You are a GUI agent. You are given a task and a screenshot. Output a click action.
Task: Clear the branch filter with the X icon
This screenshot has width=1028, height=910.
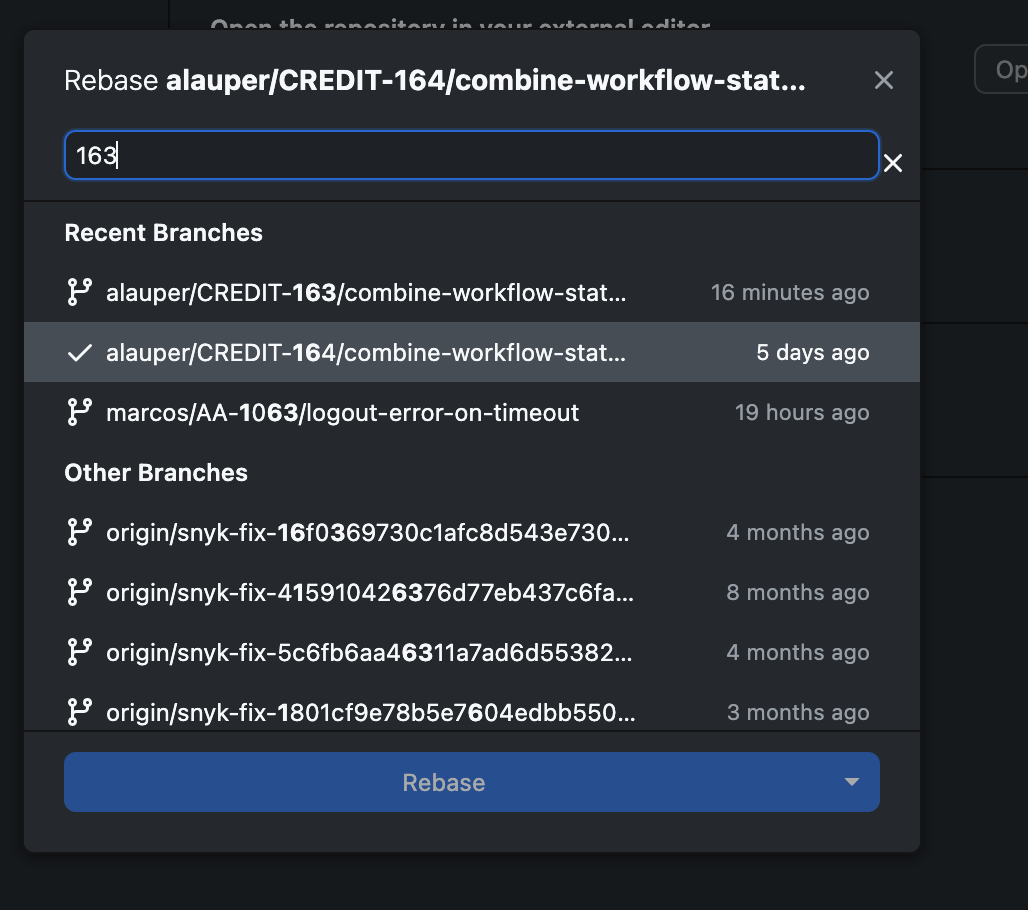(892, 163)
